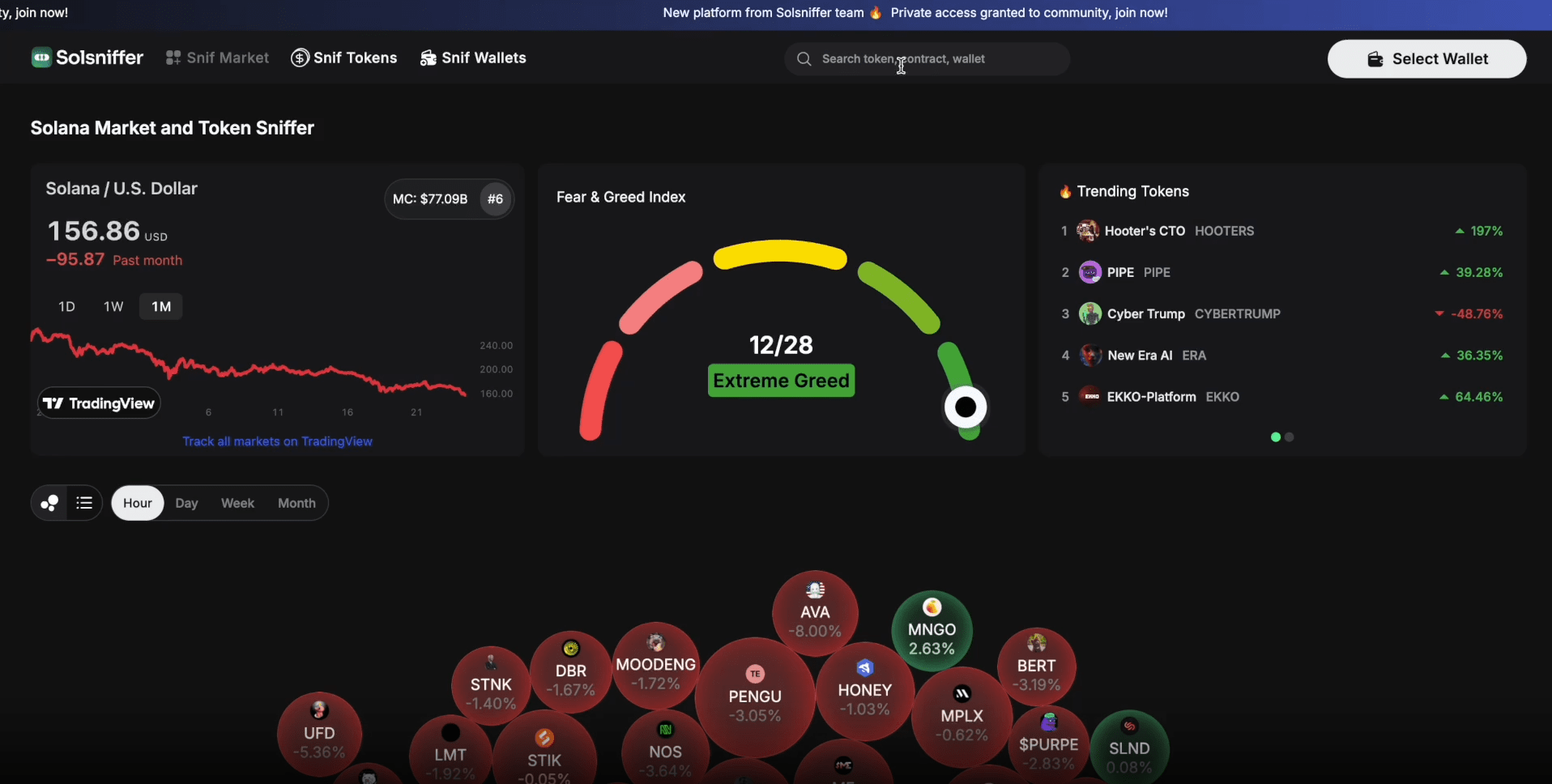Focus the search token, contract, wallet field
Image resolution: width=1552 pixels, height=784 pixels.
[927, 59]
